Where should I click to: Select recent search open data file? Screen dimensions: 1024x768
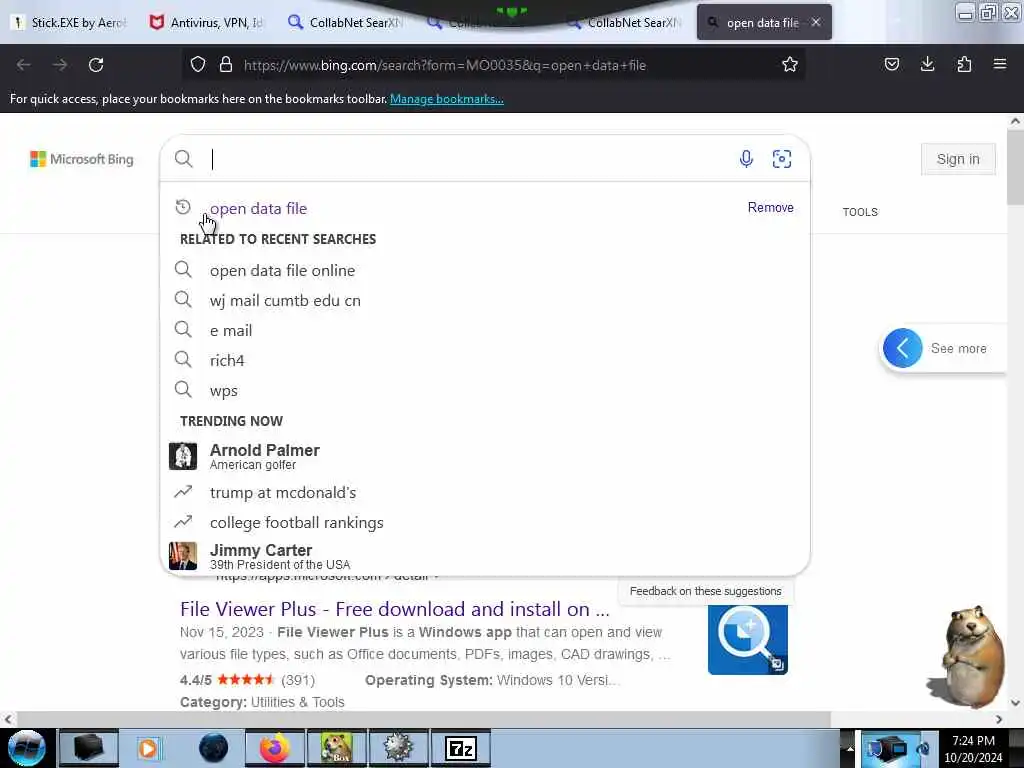pyautogui.click(x=259, y=208)
